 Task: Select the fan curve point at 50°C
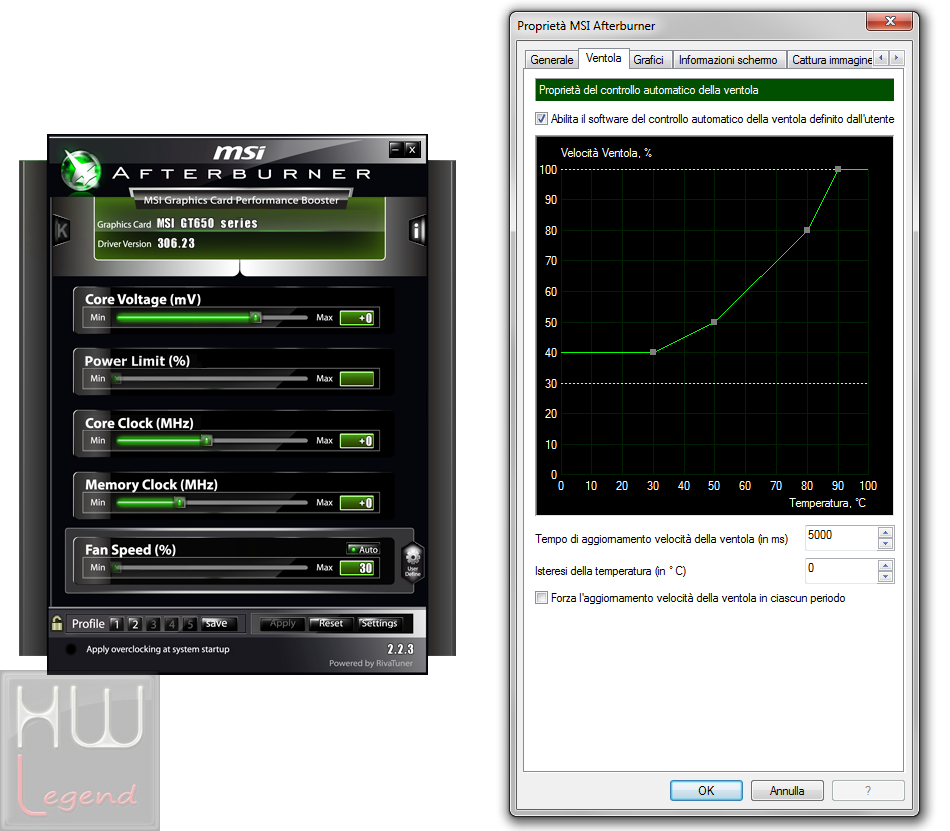(x=714, y=322)
